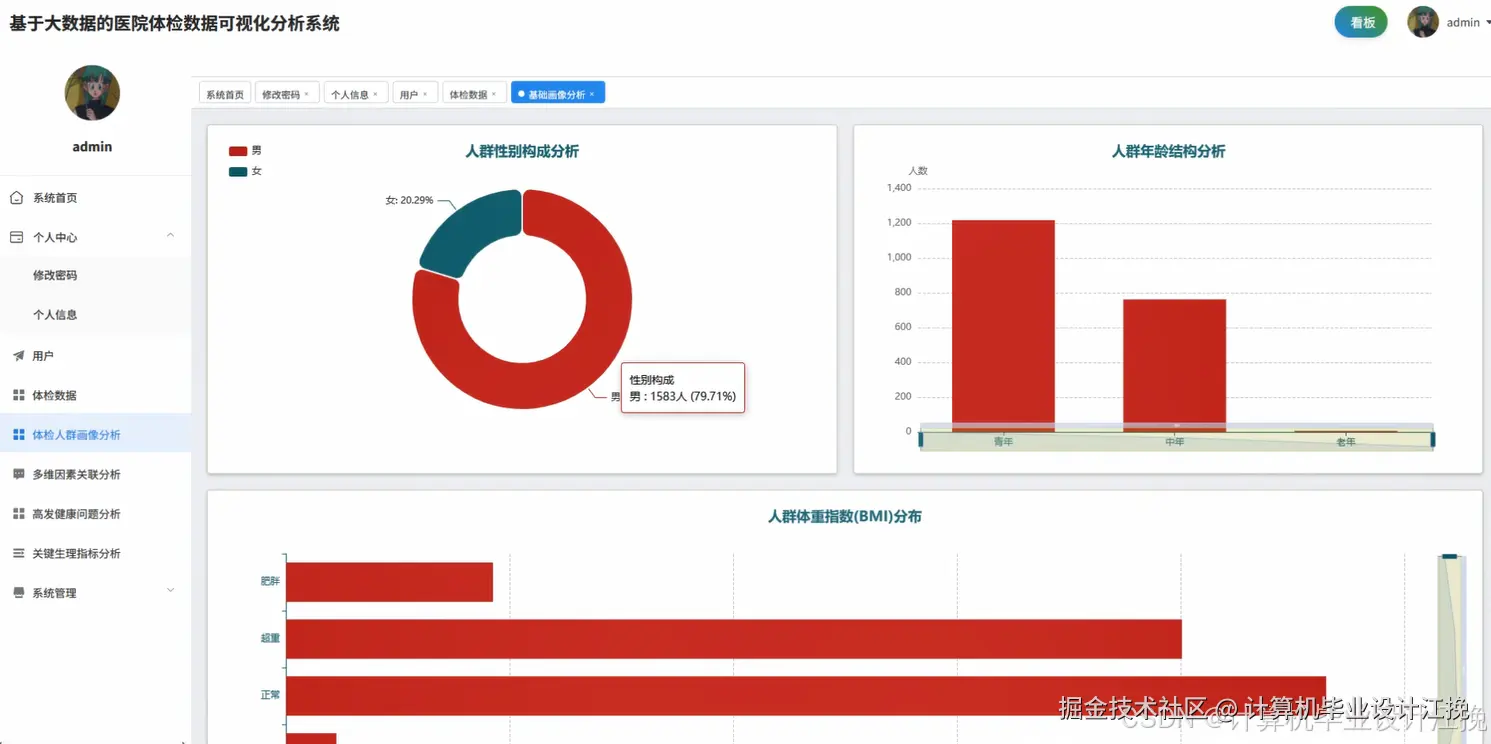Click the 老年 axis label
This screenshot has width=1491, height=744.
pos(1346,441)
